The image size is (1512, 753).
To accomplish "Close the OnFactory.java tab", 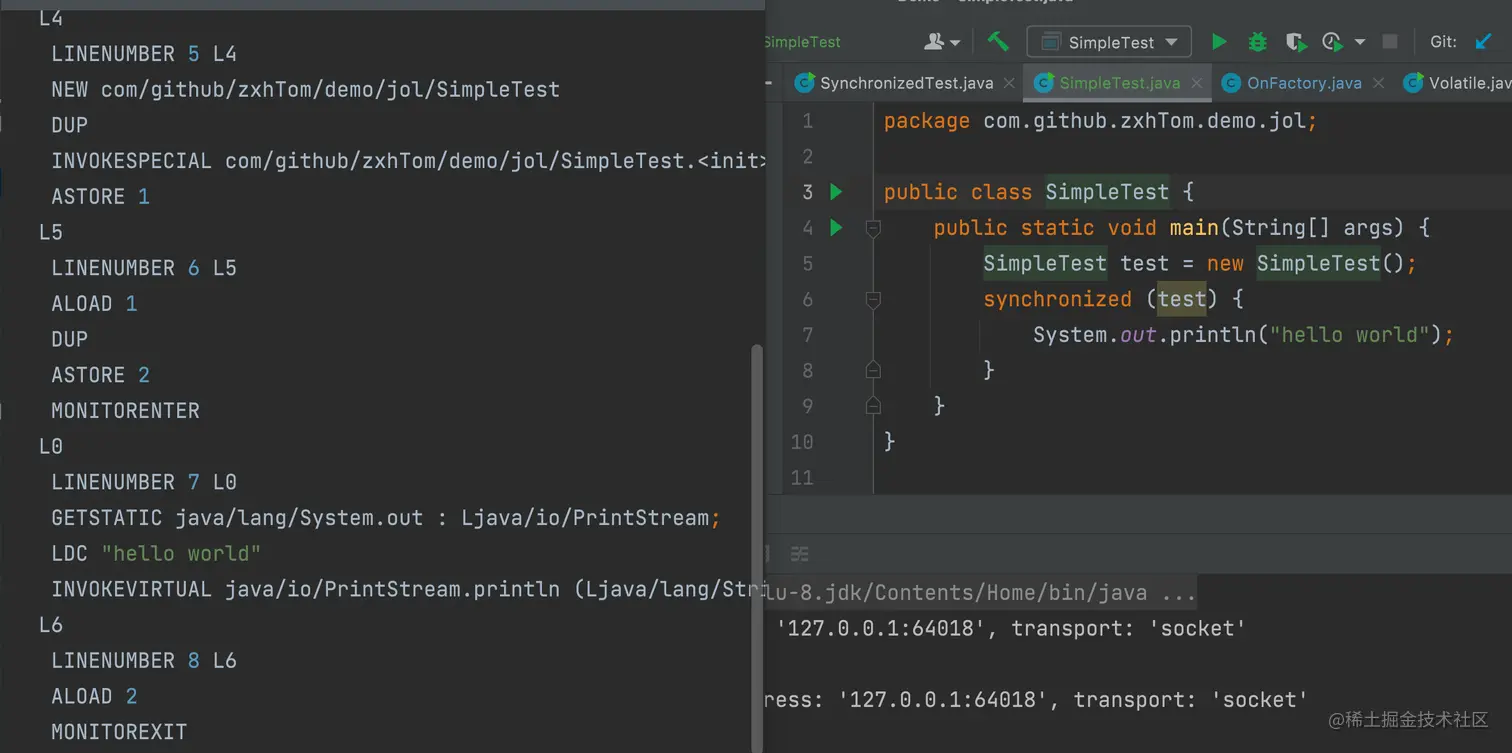I will (1377, 84).
